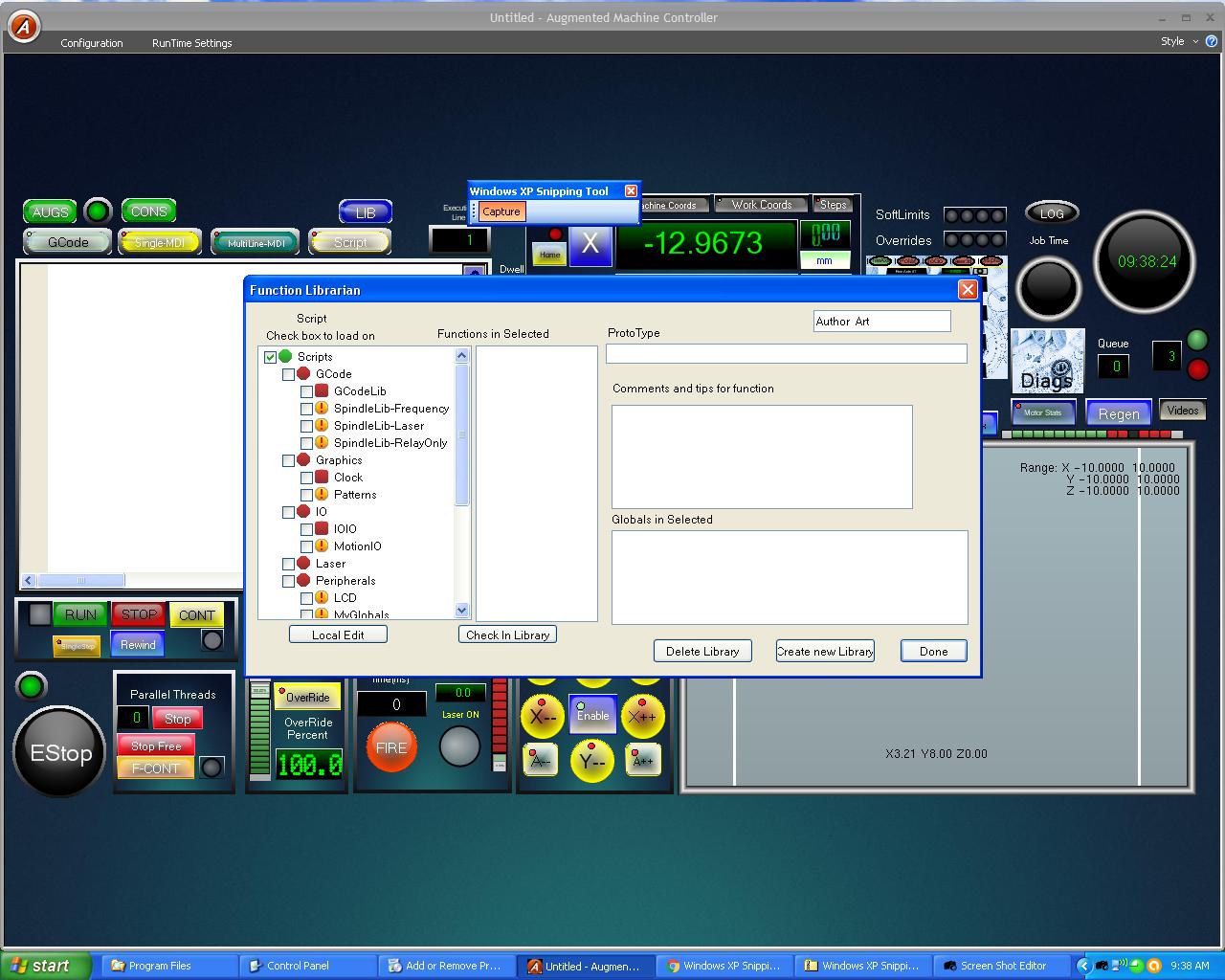
Task: Click the yellow Y-- jog button
Action: click(592, 762)
